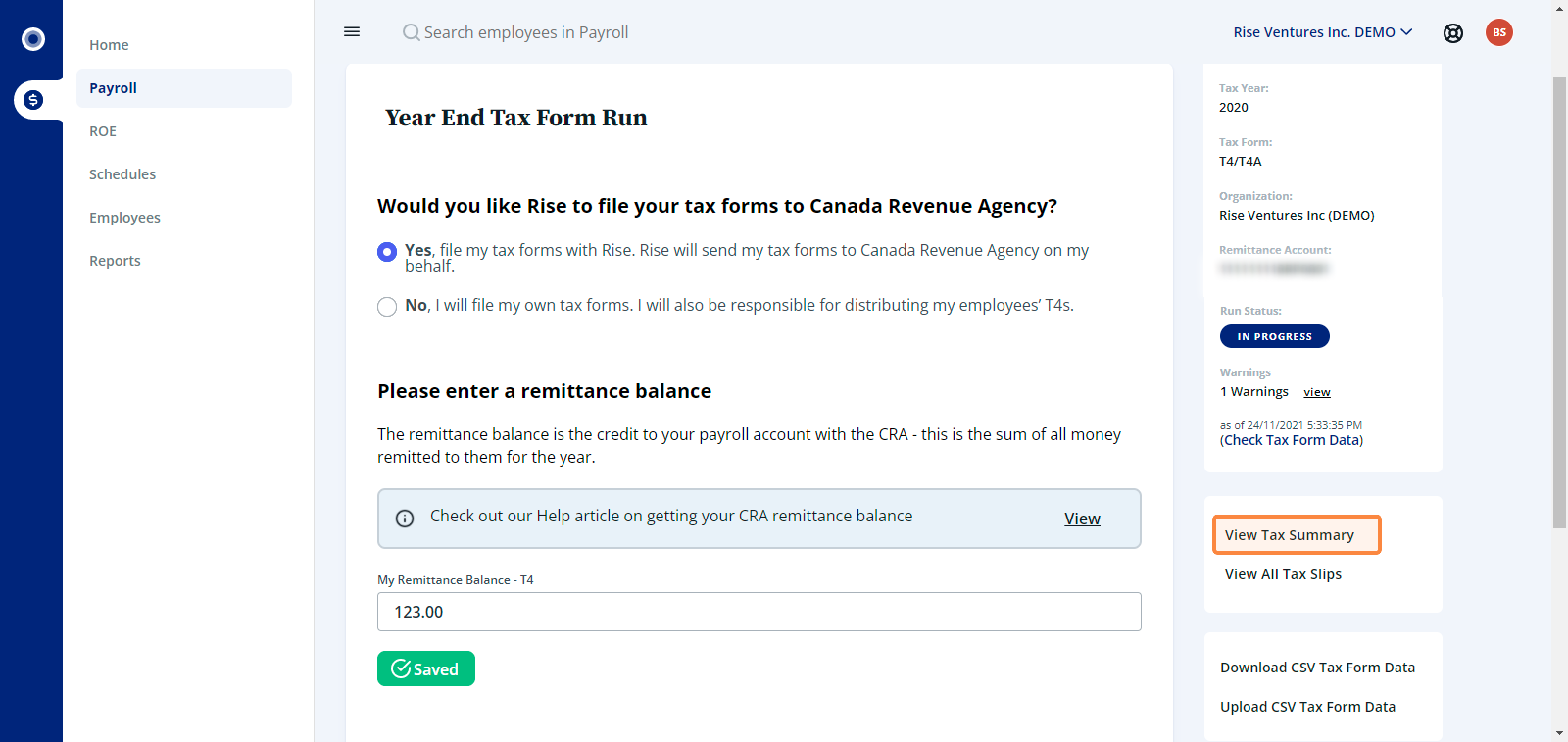This screenshot has height=742, width=1568.
Task: Open the Employees menu item
Action: (125, 217)
